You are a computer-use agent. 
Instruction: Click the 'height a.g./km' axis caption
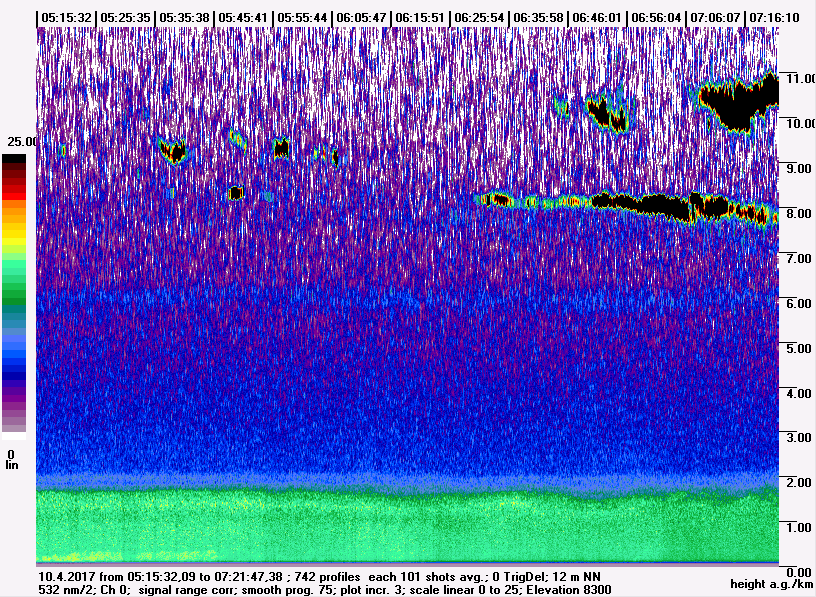coord(772,584)
